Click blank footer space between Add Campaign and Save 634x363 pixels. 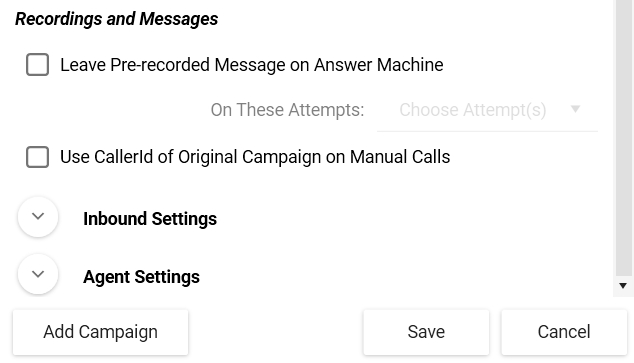coord(276,332)
